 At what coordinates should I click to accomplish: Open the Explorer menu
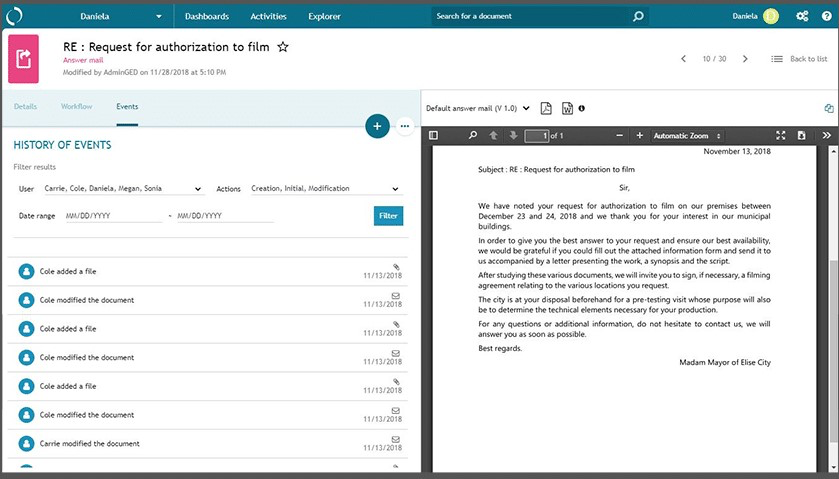click(324, 16)
